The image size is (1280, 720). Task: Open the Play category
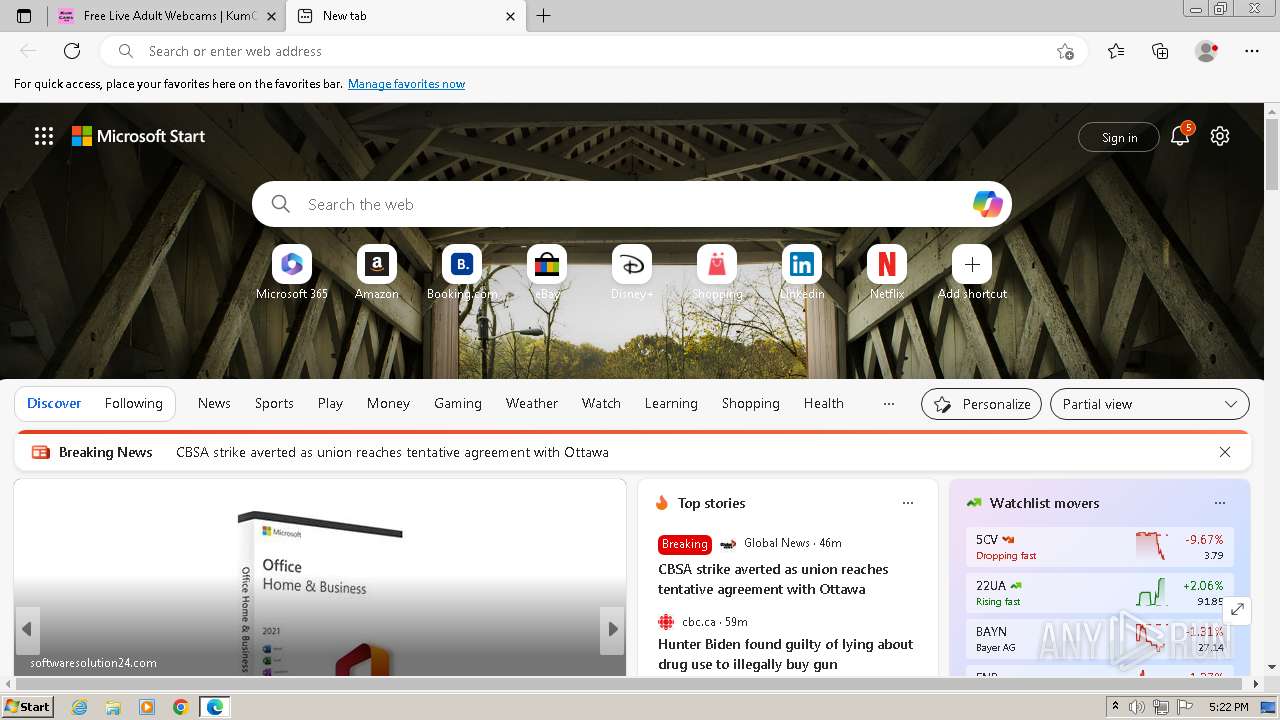(x=330, y=403)
